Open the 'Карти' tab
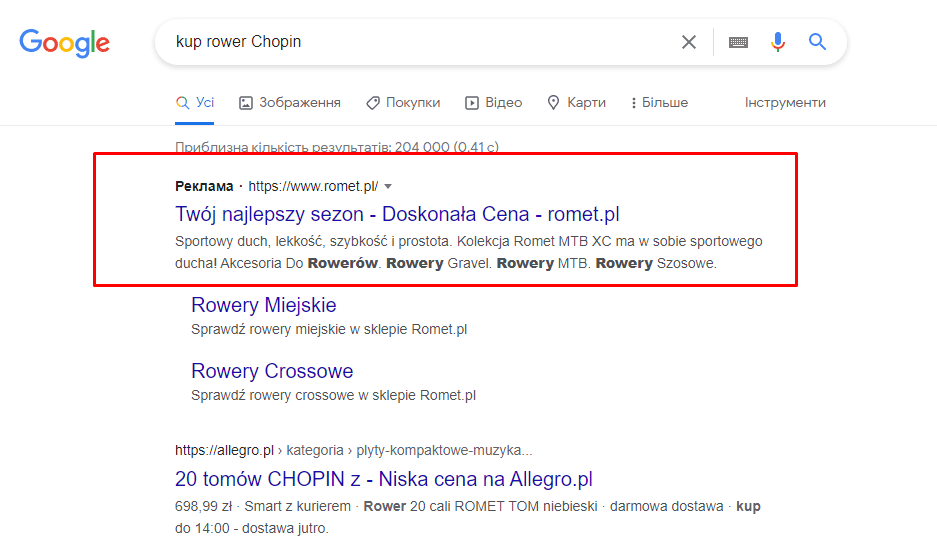937x557 pixels. (x=577, y=103)
